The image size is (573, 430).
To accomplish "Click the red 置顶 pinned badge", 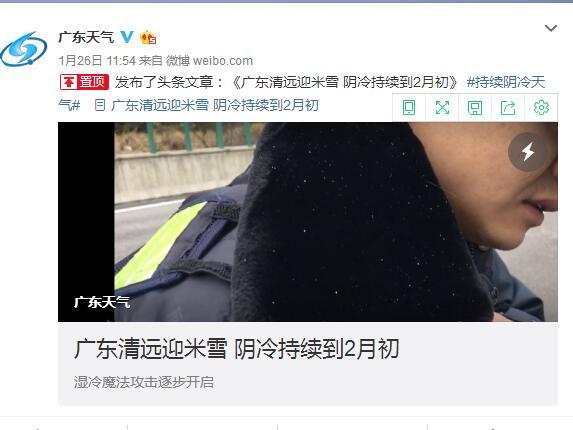I will click(x=84, y=82).
